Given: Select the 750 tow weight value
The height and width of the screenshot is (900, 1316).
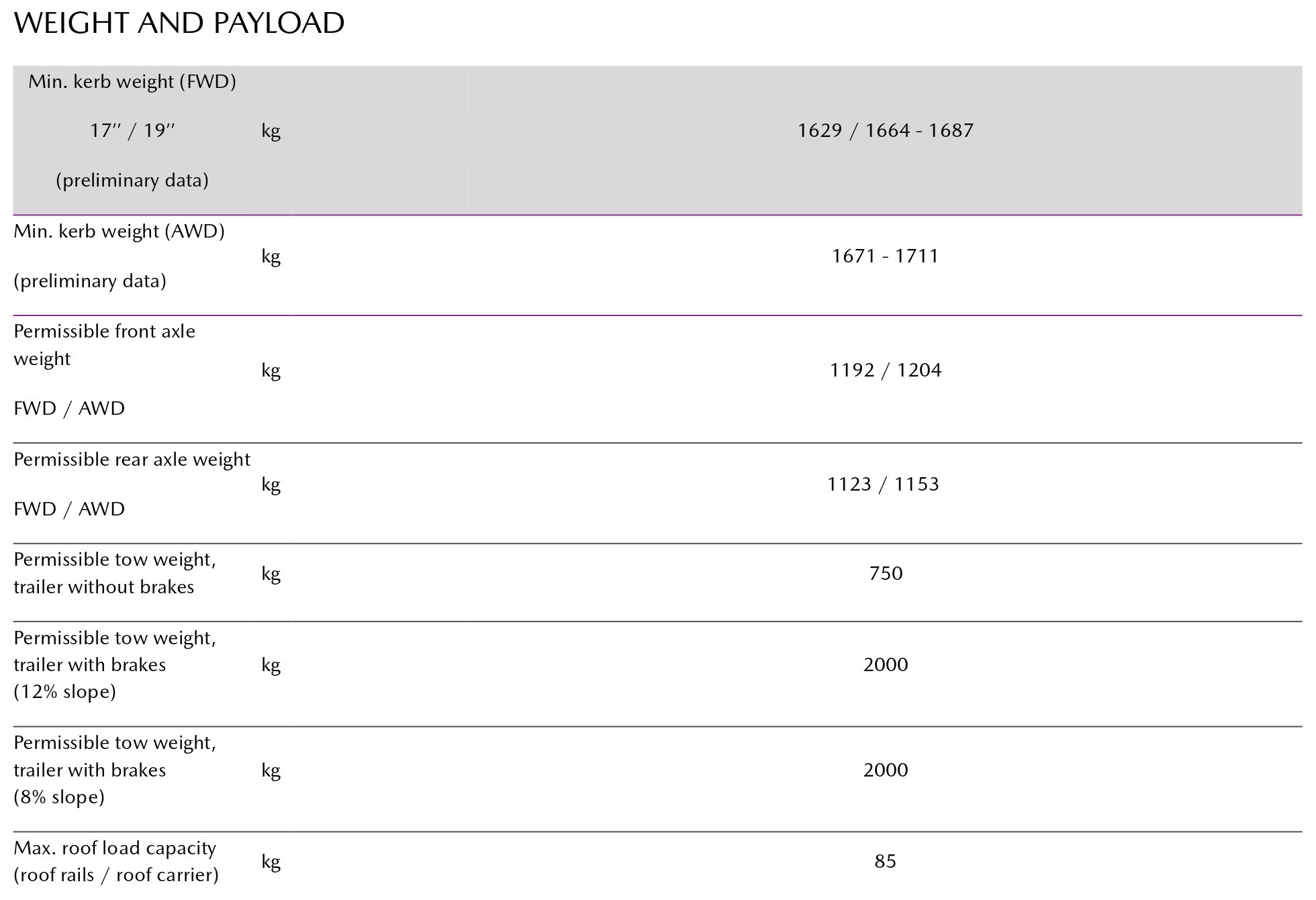Looking at the screenshot, I should tap(886, 573).
